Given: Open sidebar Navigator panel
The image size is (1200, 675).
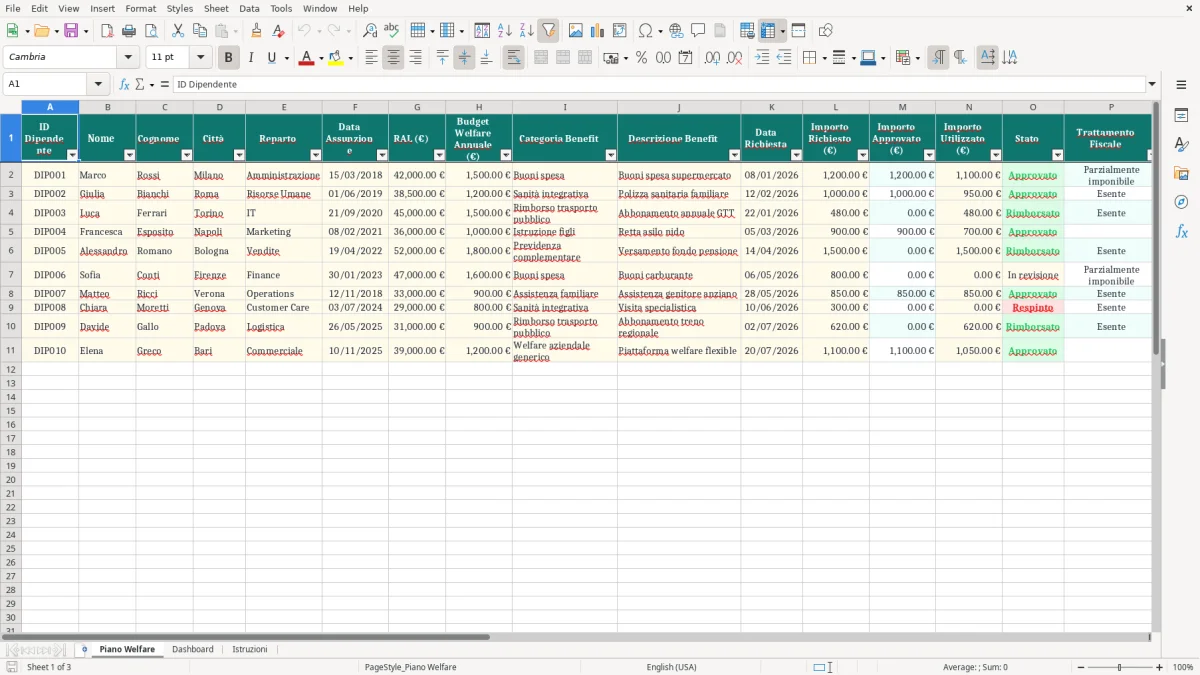Looking at the screenshot, I should 1181,203.
